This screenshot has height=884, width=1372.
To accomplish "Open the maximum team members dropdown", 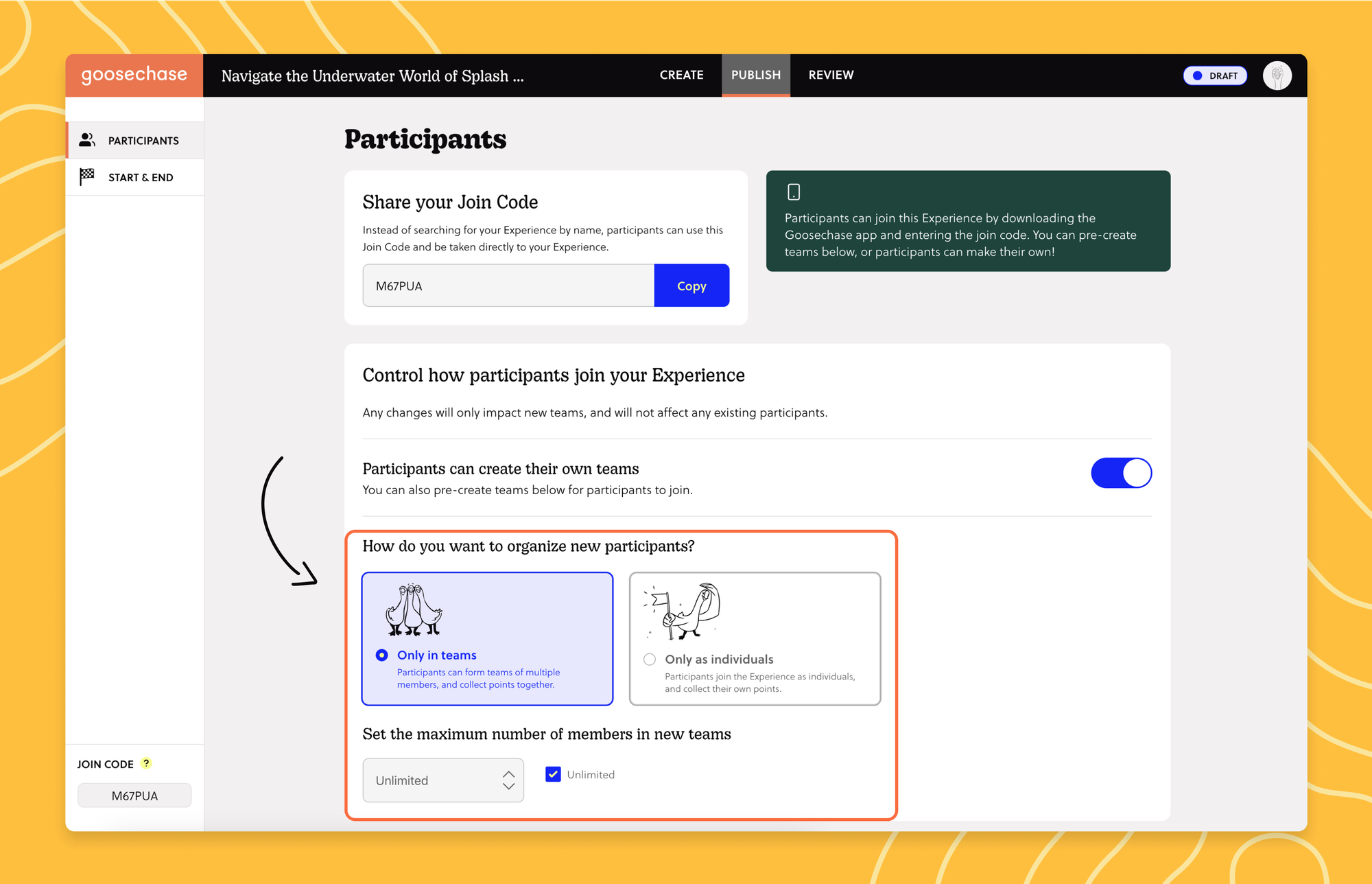I will coord(443,780).
